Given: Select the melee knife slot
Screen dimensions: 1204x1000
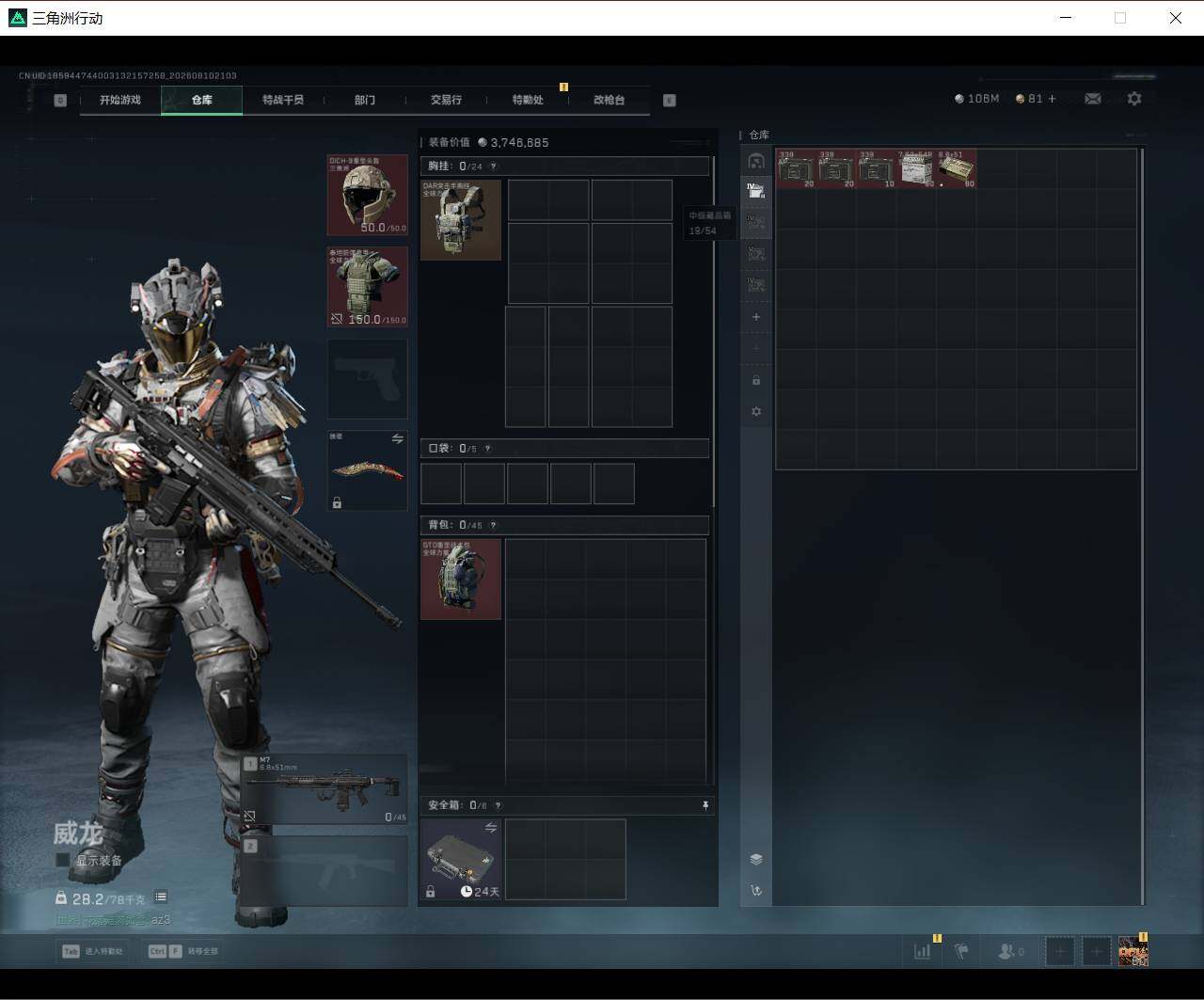Looking at the screenshot, I should point(368,470).
